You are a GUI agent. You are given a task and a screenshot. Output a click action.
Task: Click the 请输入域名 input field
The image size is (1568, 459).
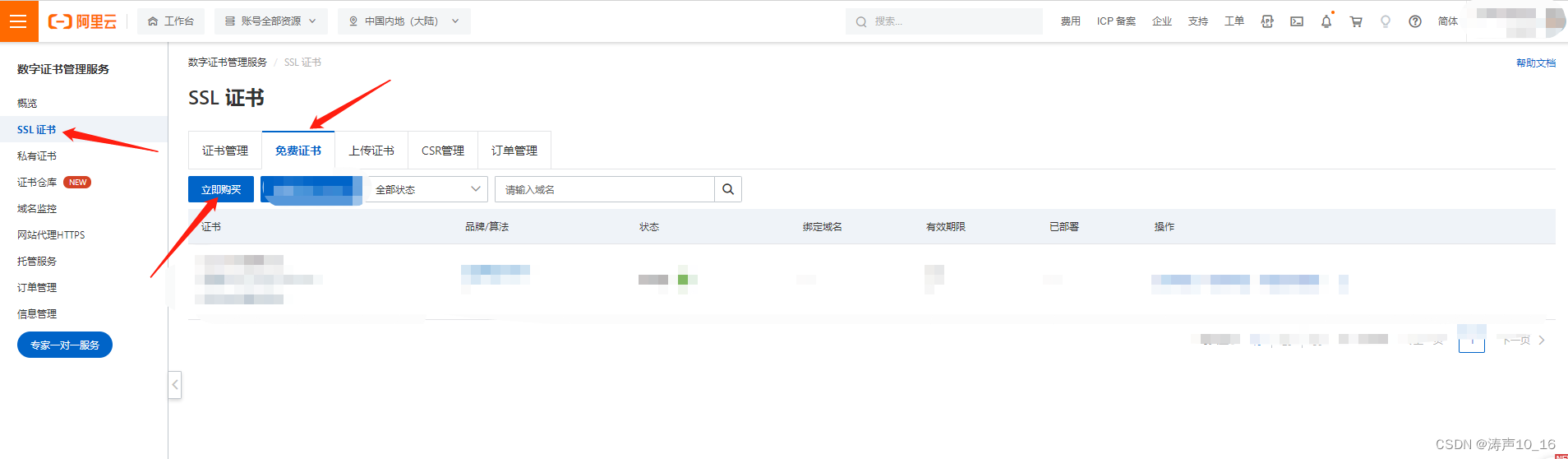tap(605, 189)
